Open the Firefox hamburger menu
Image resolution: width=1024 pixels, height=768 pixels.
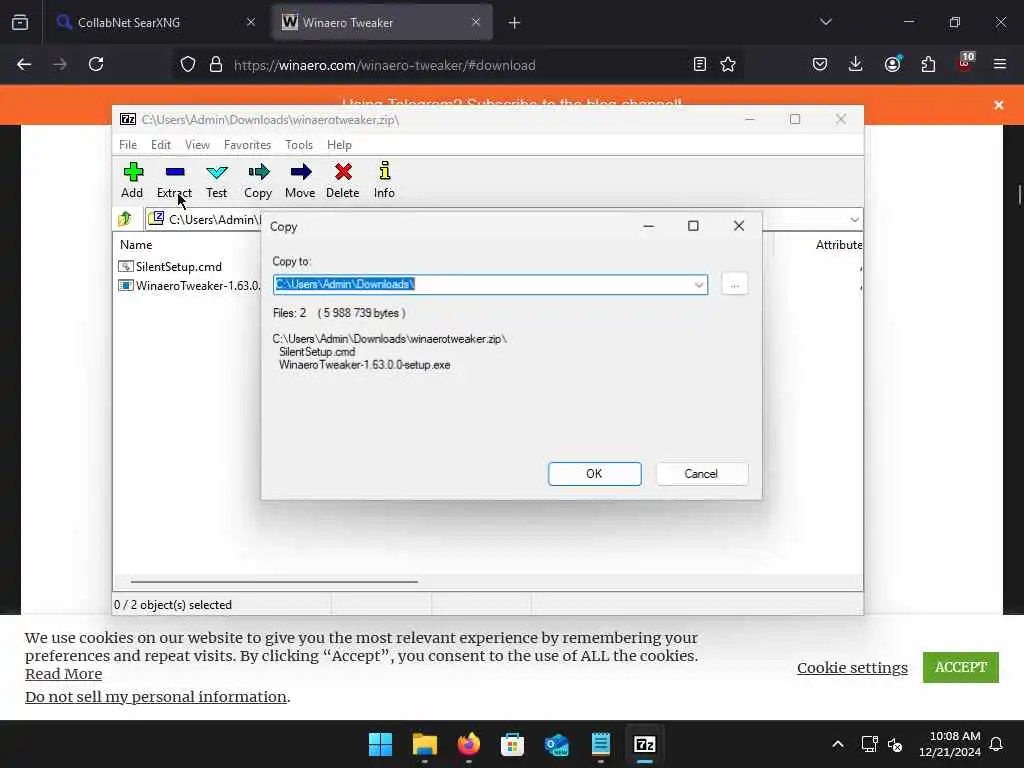(1000, 65)
